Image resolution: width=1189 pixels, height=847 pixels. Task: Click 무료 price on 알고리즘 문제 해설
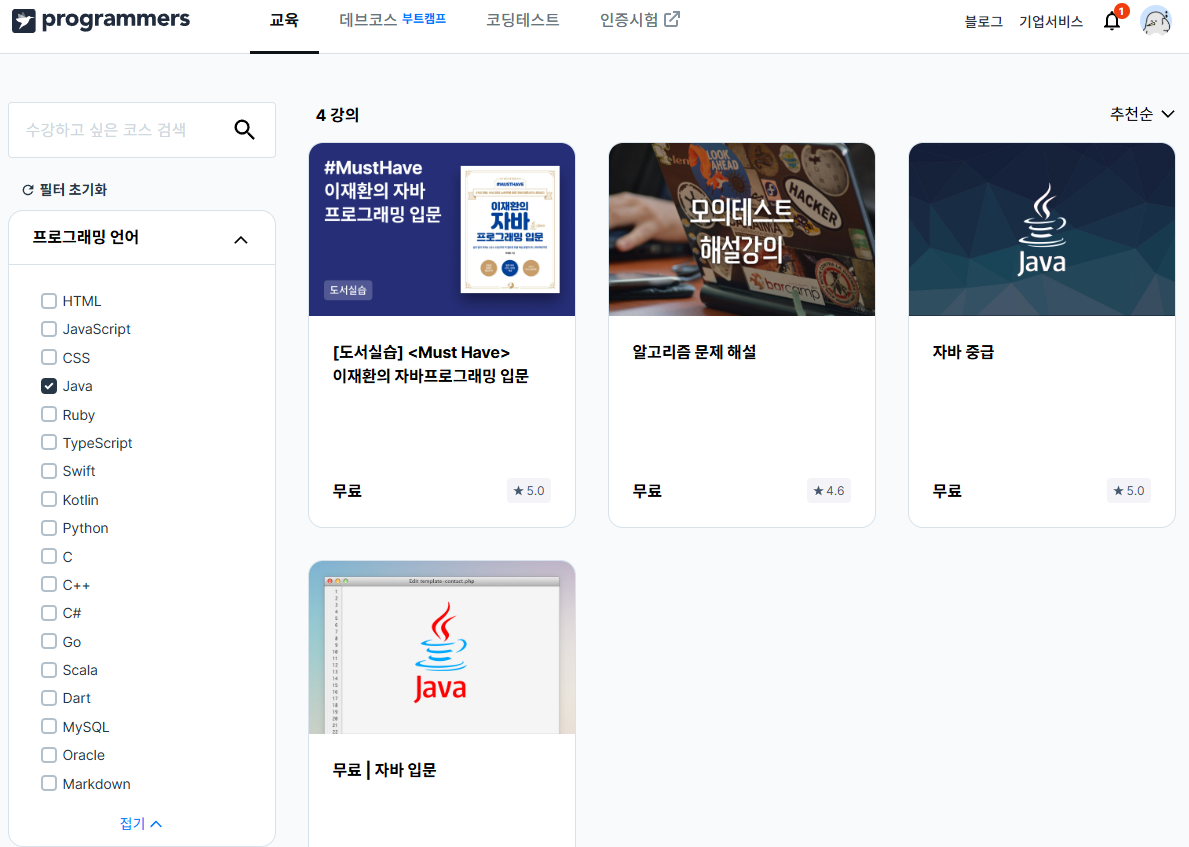click(647, 491)
